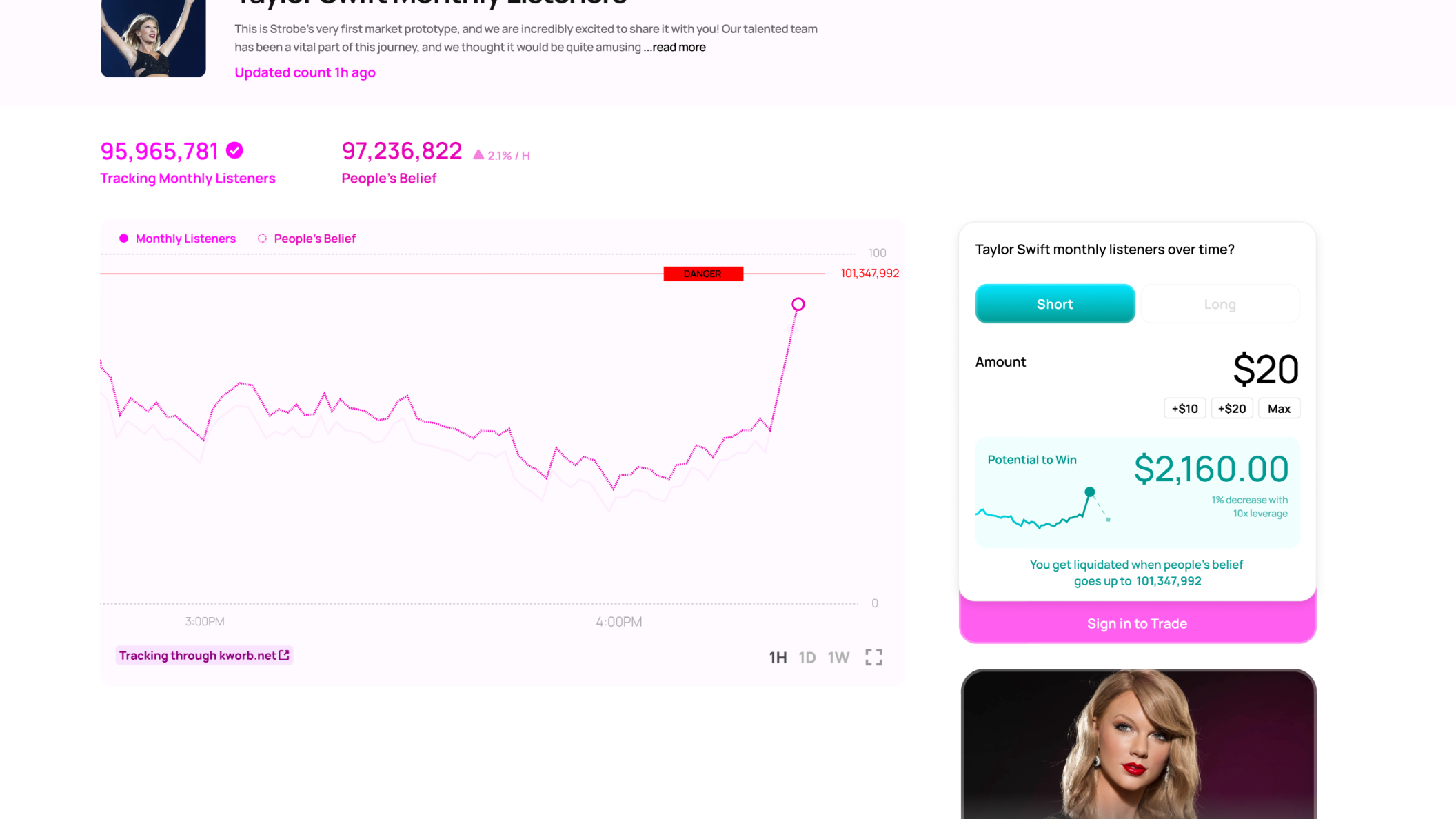Toggle the Monthly Listeners legend series
This screenshot has width=1456, height=819.
pos(178,239)
